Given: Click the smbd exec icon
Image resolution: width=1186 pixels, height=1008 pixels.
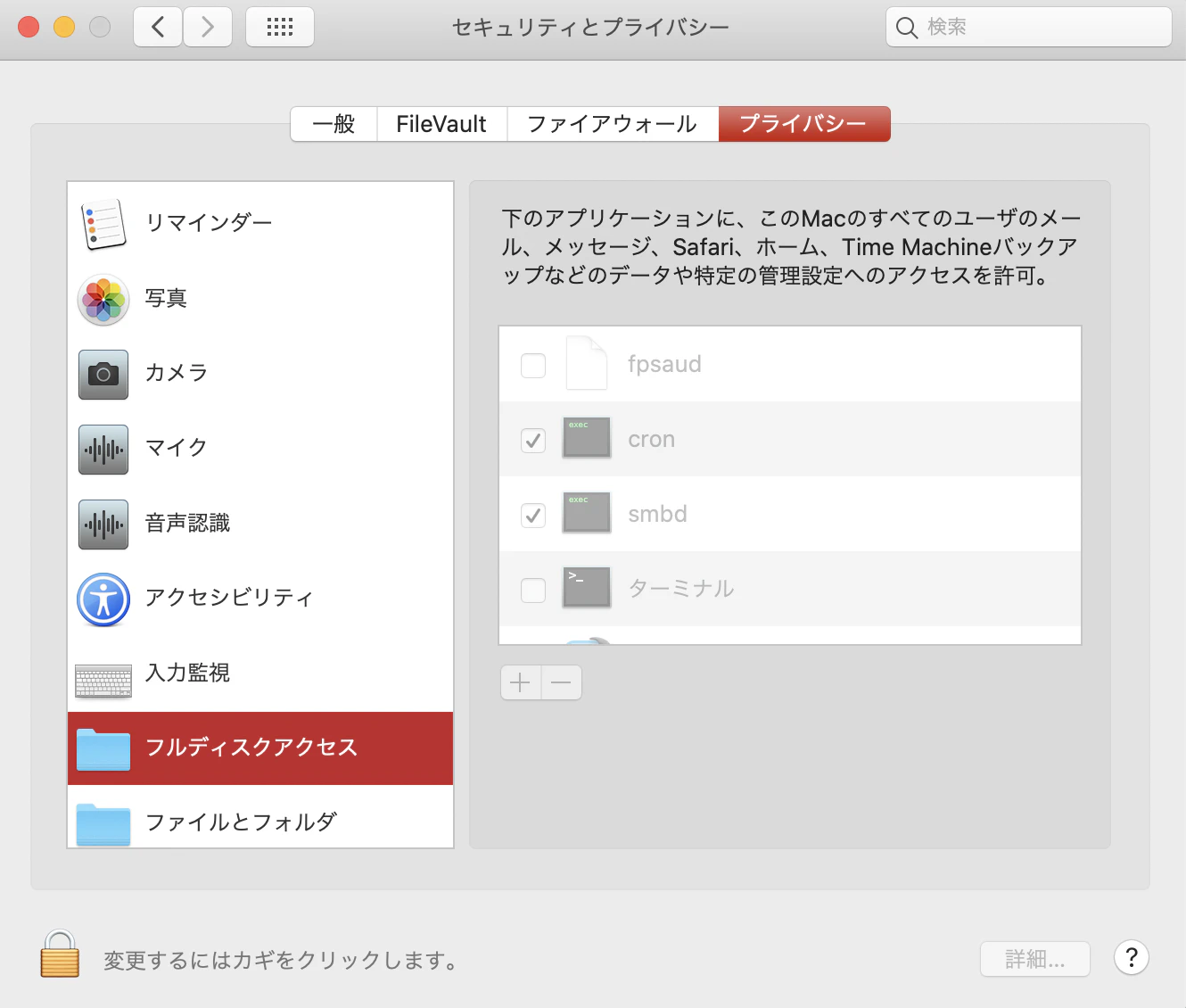Looking at the screenshot, I should [587, 513].
